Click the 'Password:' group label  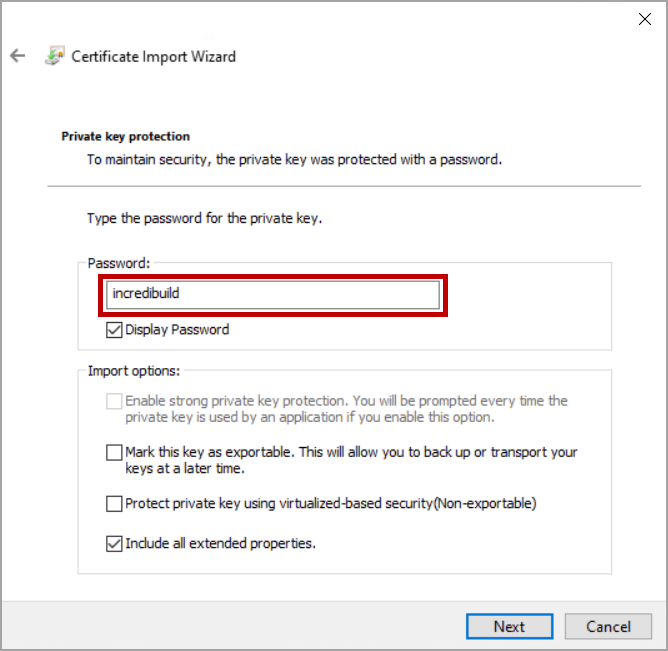pos(119,263)
